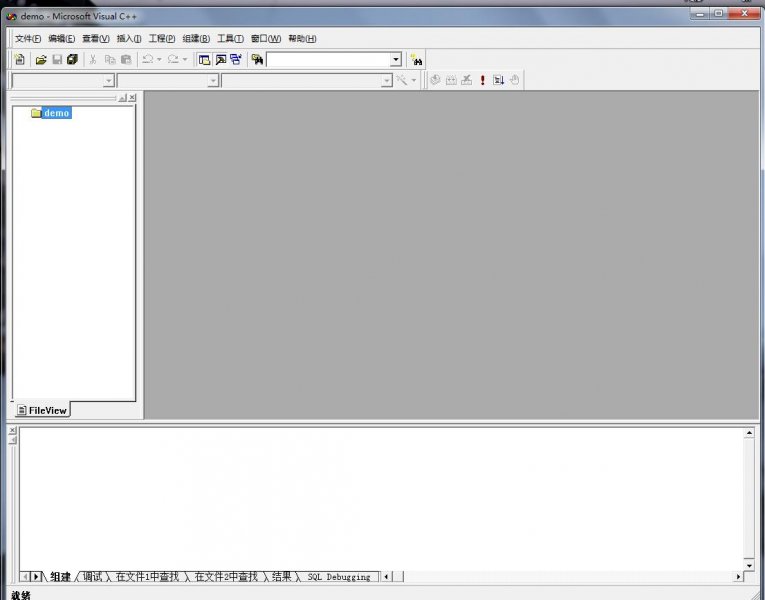Image resolution: width=765 pixels, height=600 pixels.
Task: Click the Redo arrow icon
Action: point(173,60)
